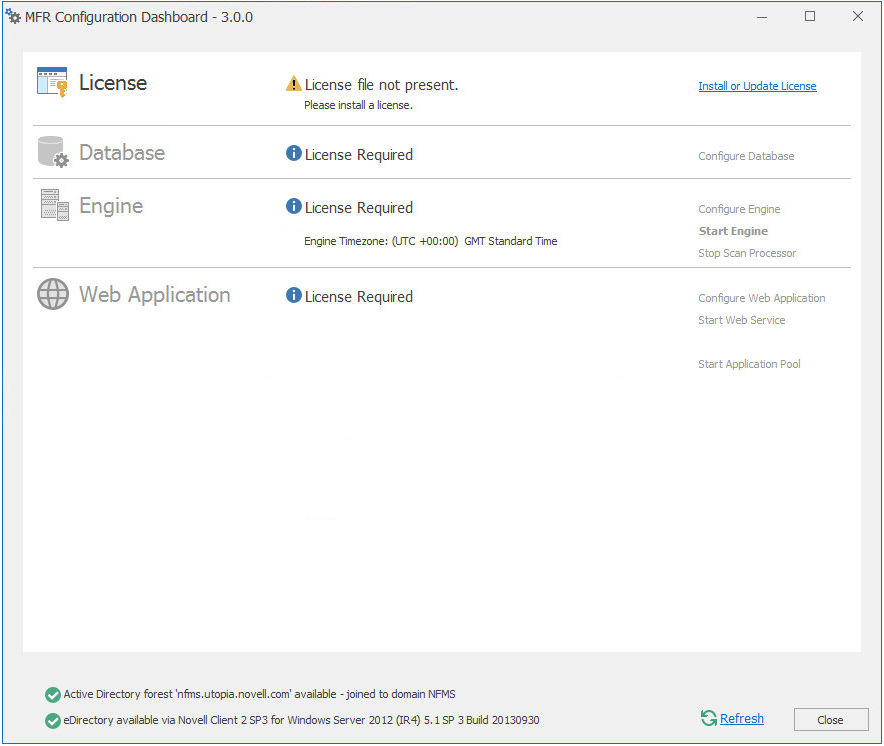Image resolution: width=884 pixels, height=746 pixels.
Task: Click the Engine server icon
Action: pyautogui.click(x=52, y=205)
